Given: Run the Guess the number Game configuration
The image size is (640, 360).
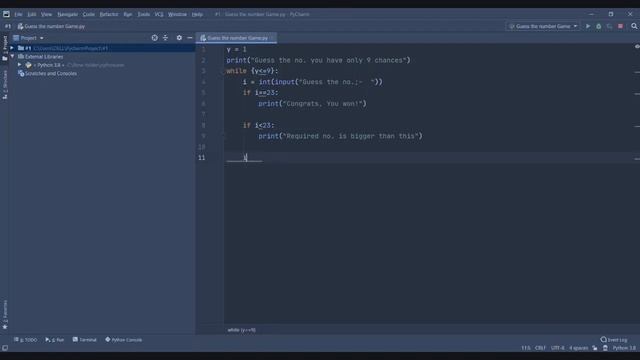Looking at the screenshot, I should [588, 26].
